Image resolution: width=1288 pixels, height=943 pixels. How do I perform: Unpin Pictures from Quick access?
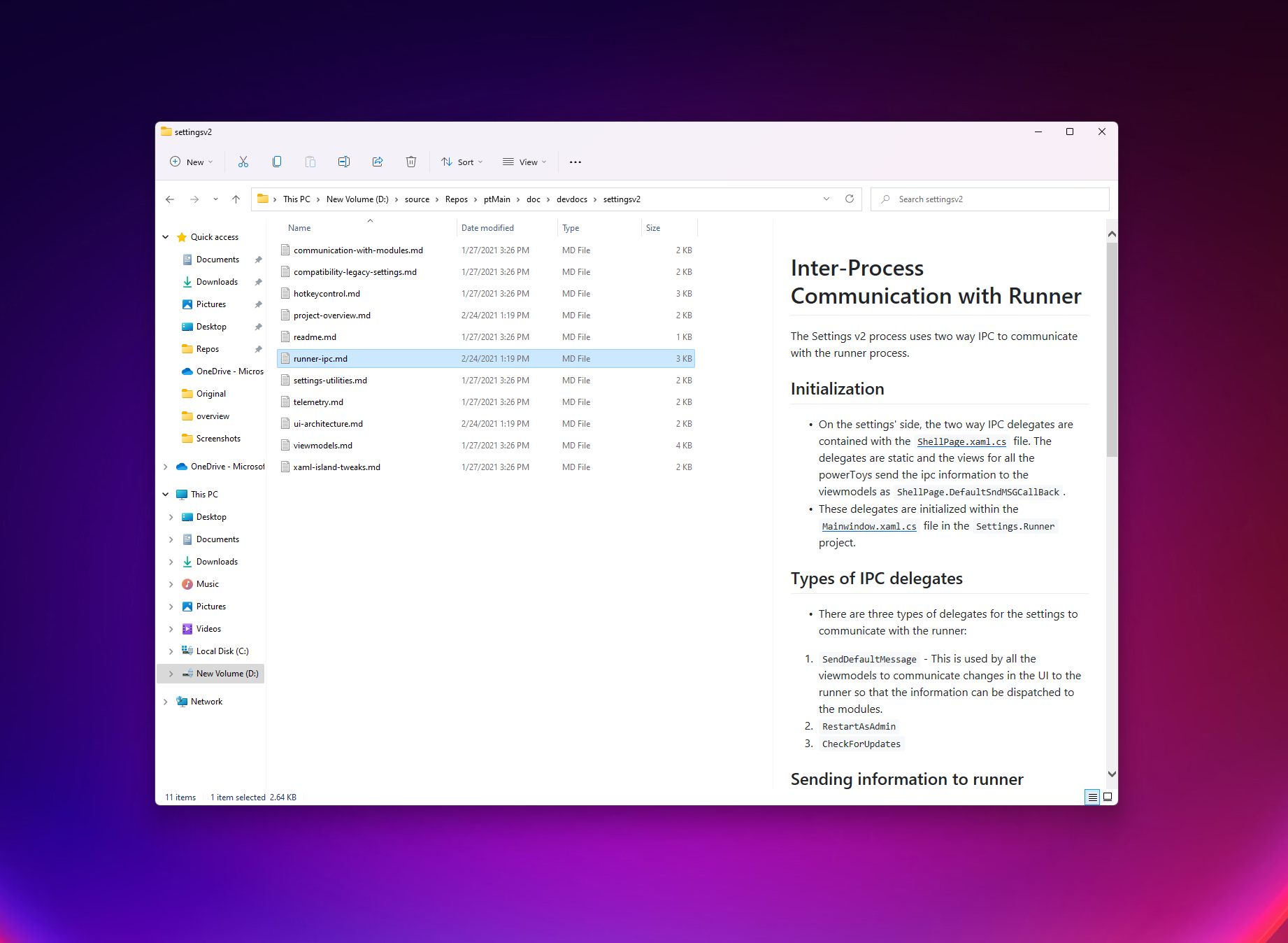pos(258,304)
